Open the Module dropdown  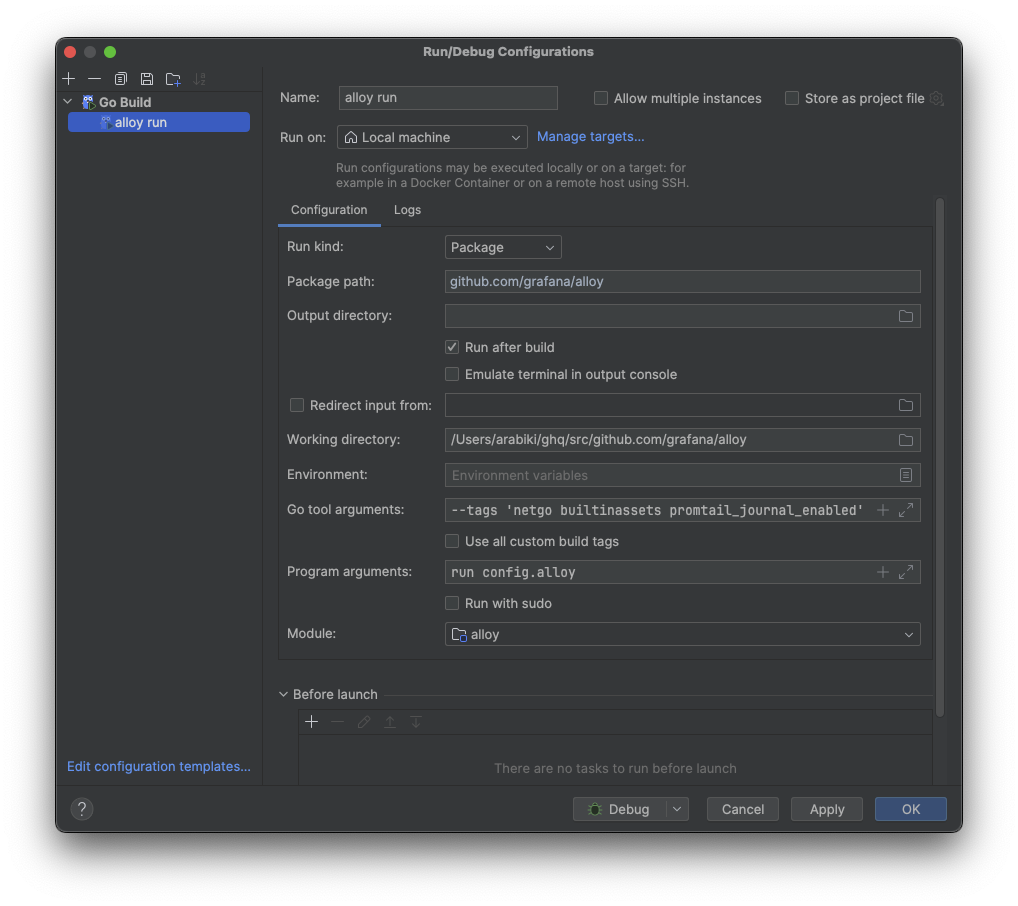(x=682, y=635)
